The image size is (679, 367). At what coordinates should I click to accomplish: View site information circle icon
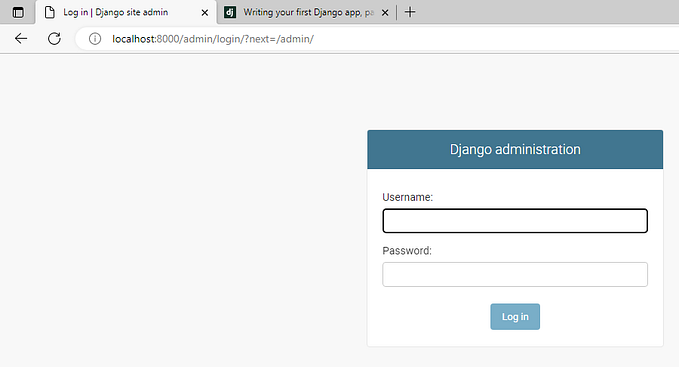click(x=95, y=39)
